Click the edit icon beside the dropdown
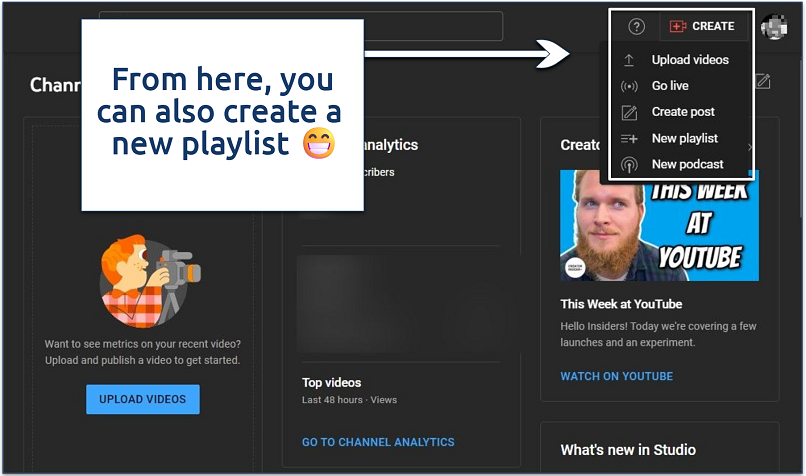 tap(763, 81)
